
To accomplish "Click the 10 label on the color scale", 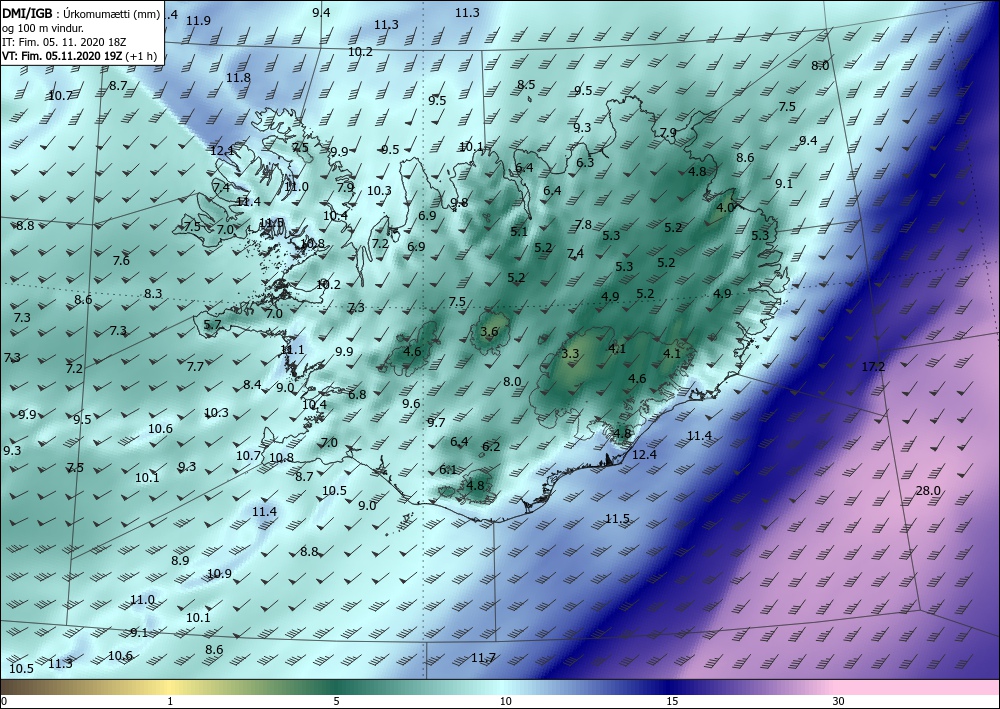I will [505, 702].
